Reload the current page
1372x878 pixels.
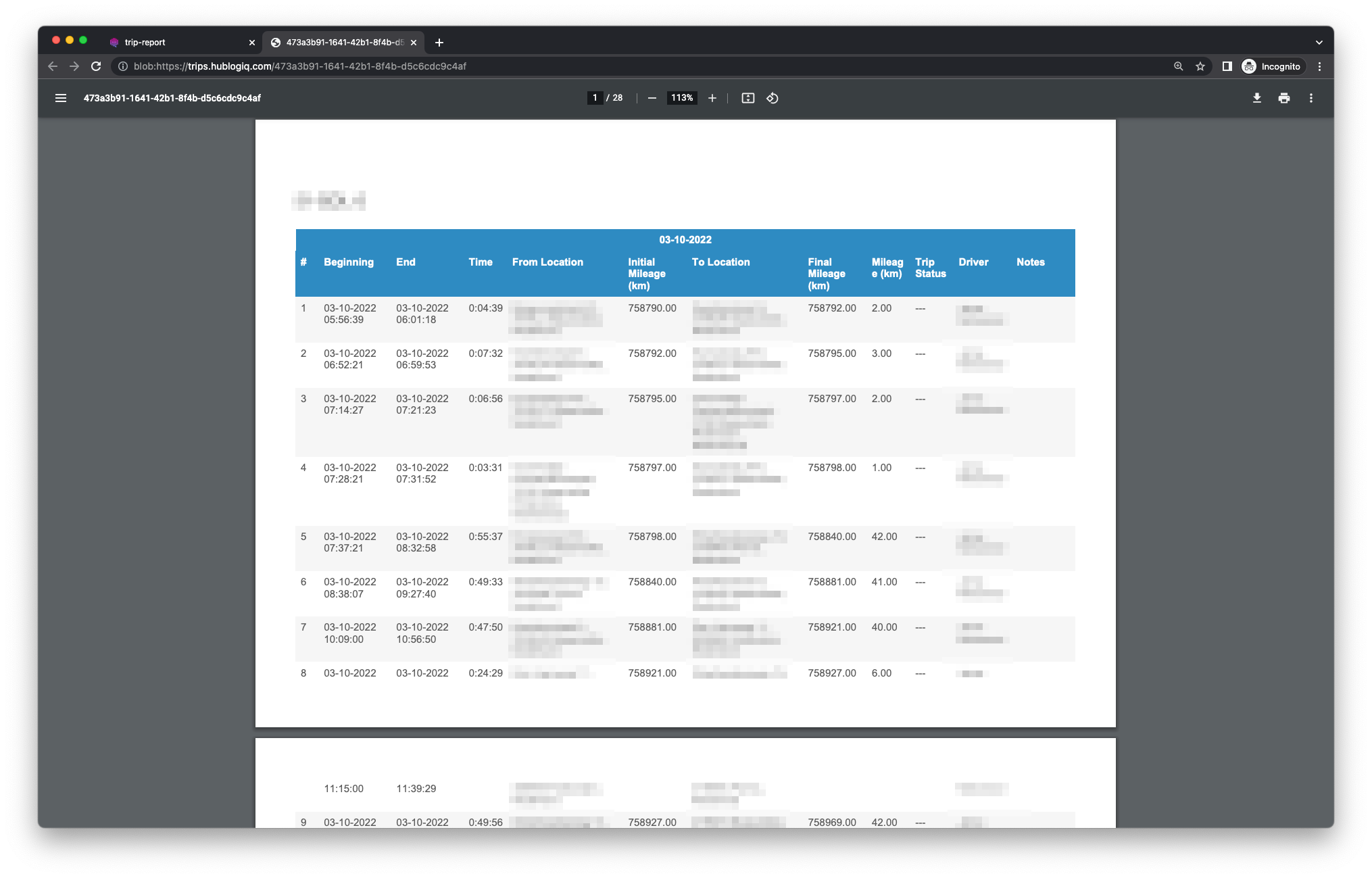point(96,66)
